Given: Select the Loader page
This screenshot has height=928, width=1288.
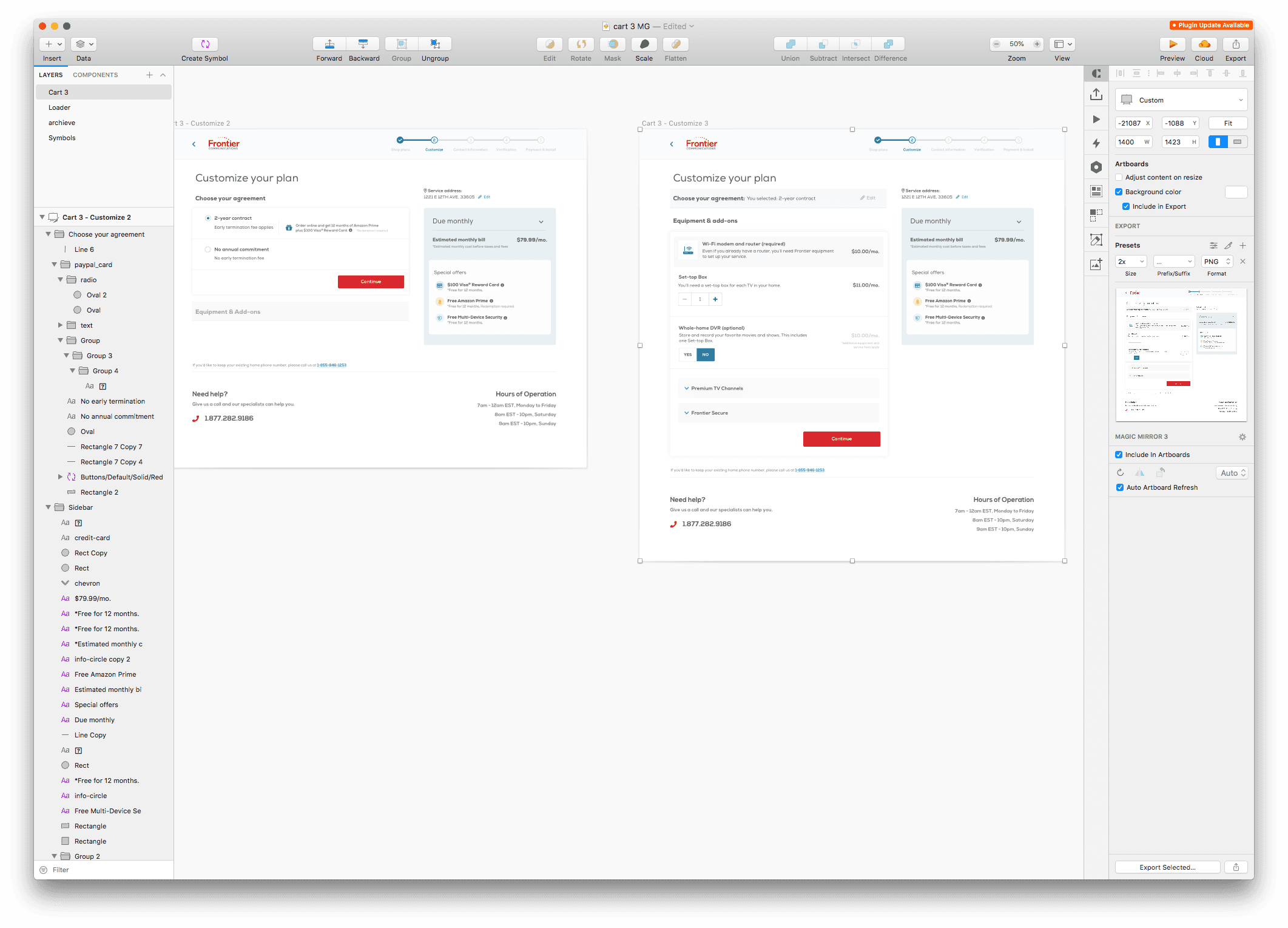Looking at the screenshot, I should (104, 107).
